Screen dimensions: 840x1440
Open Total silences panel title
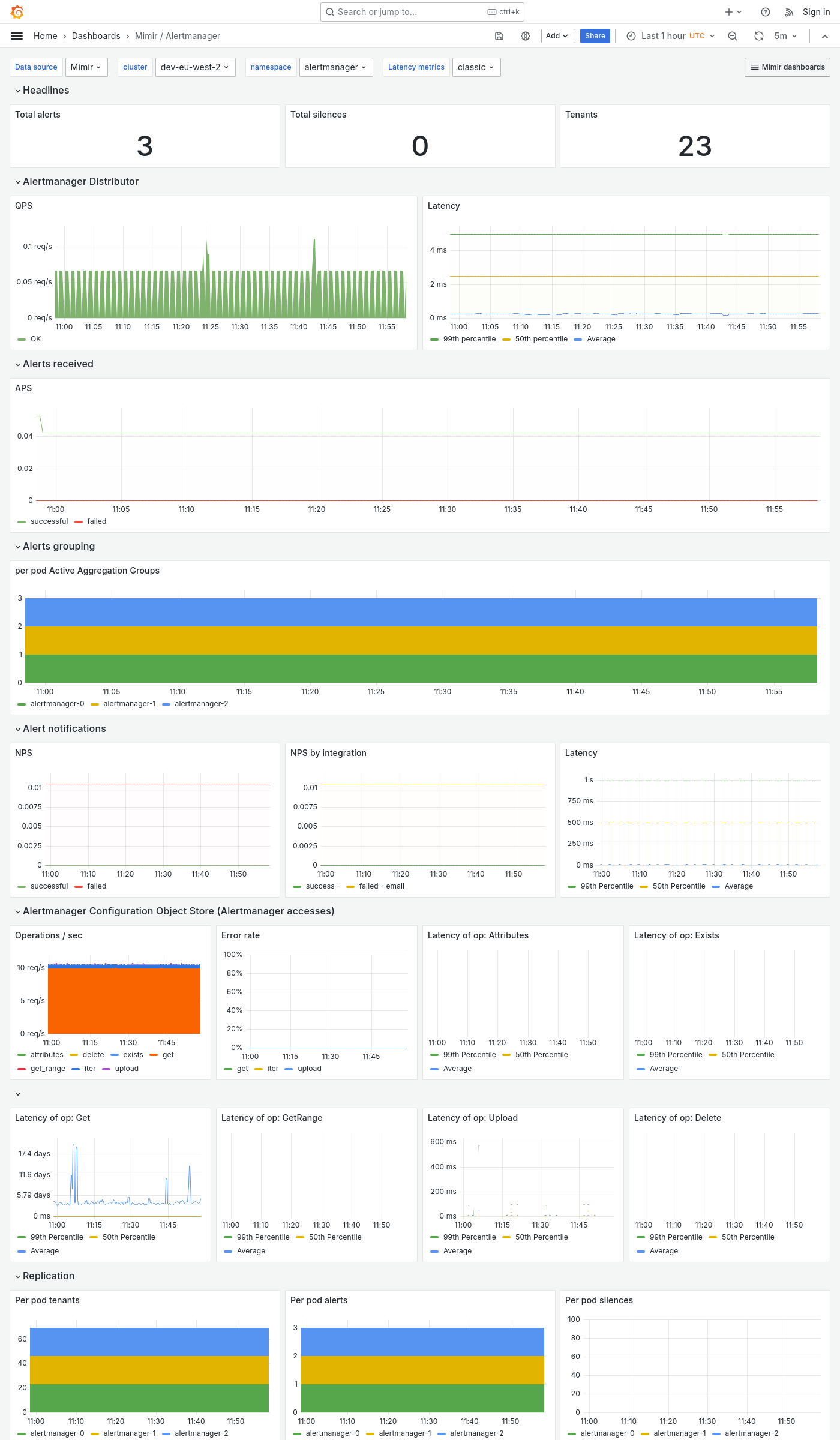pyautogui.click(x=319, y=115)
